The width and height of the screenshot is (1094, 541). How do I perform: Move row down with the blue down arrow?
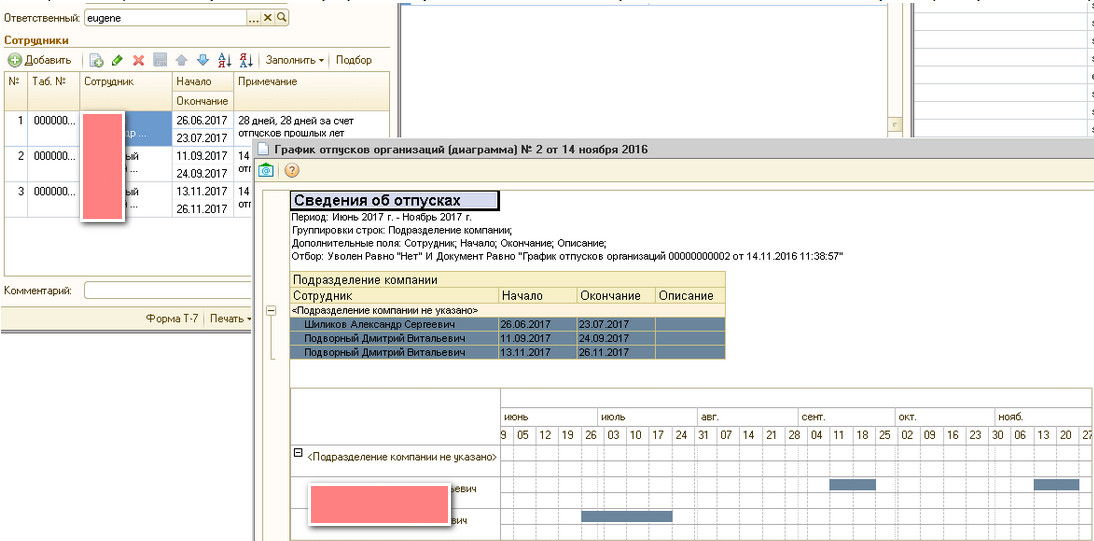coord(203,60)
